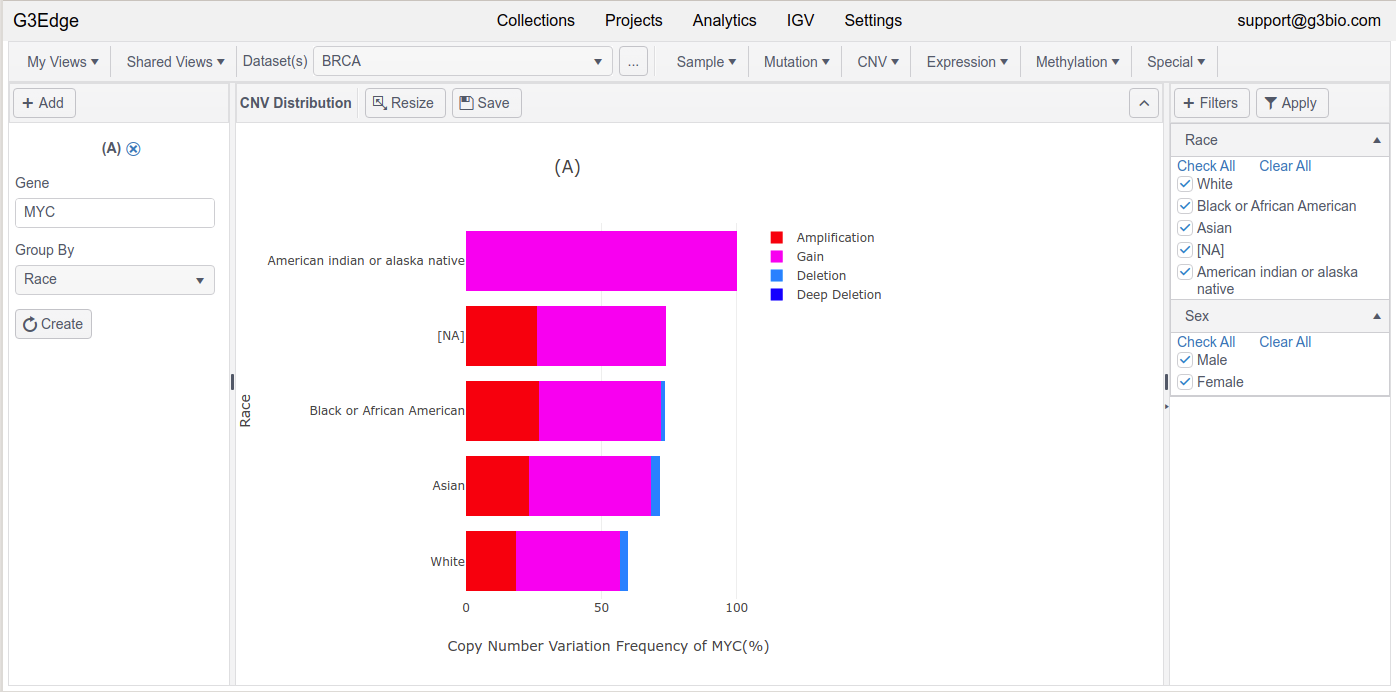Click the Race y-axis label

pos(245,411)
